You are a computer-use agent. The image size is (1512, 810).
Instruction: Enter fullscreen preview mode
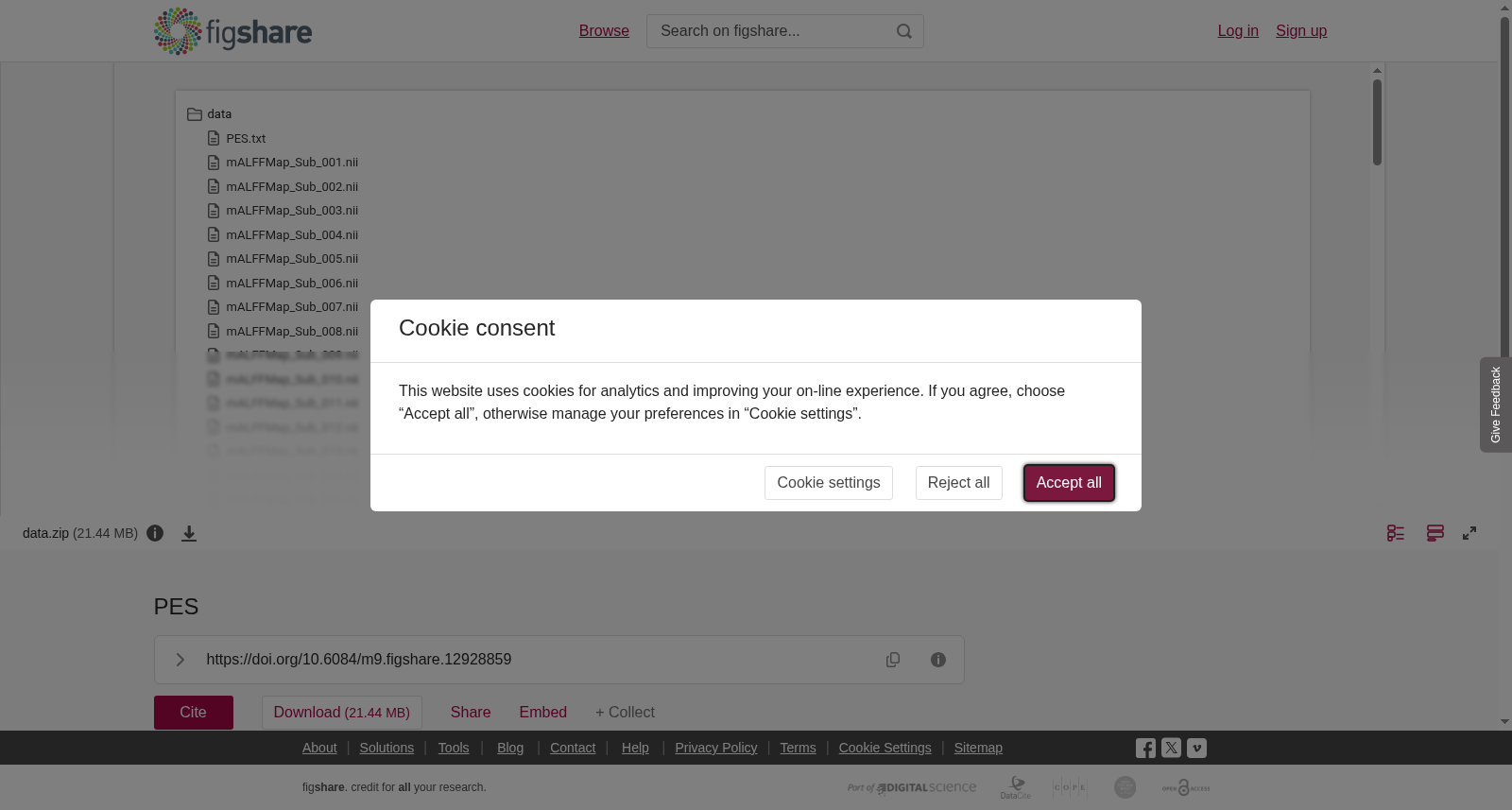tap(1469, 533)
